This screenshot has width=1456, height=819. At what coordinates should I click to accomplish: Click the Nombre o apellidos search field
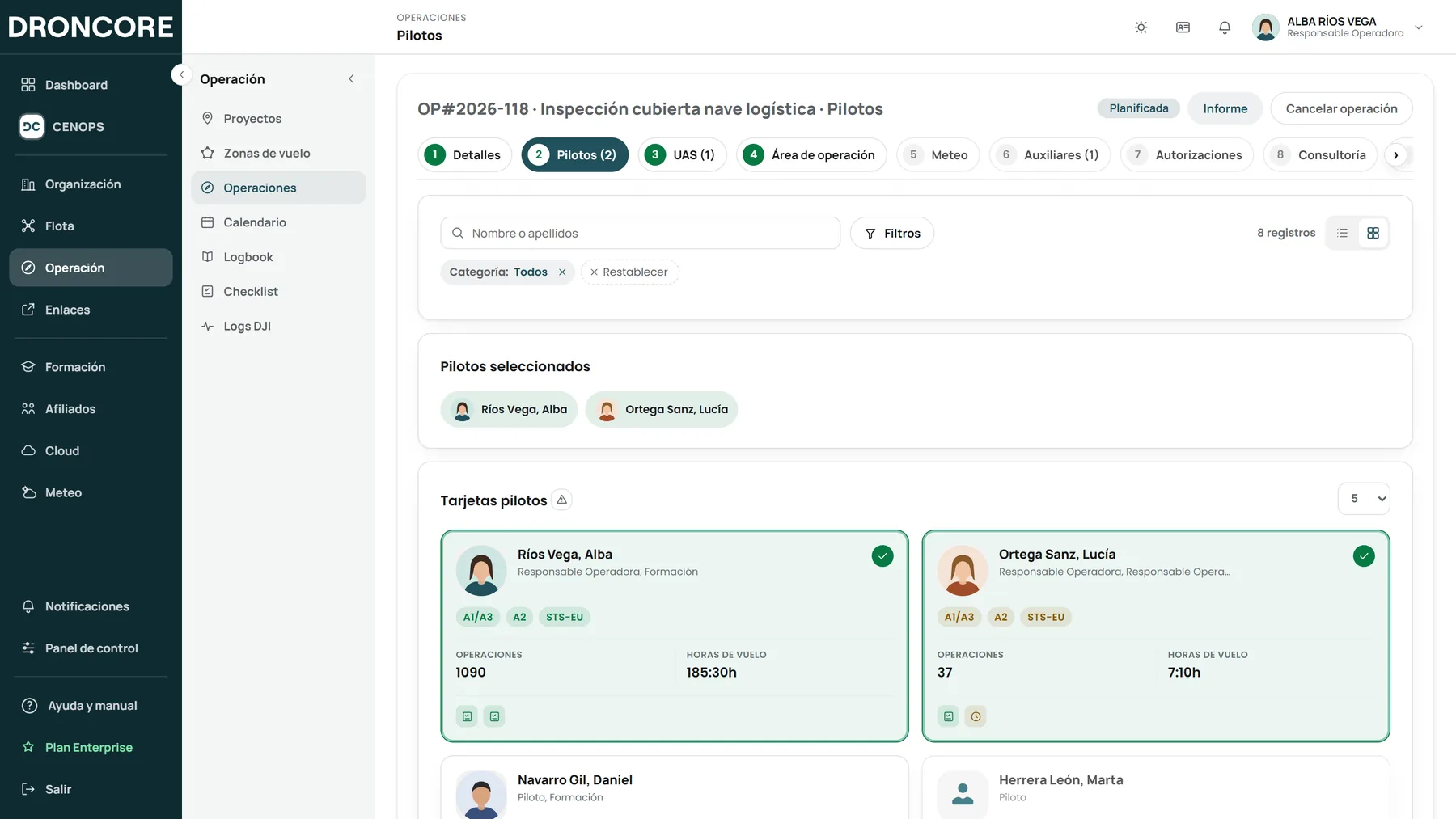[x=640, y=233]
